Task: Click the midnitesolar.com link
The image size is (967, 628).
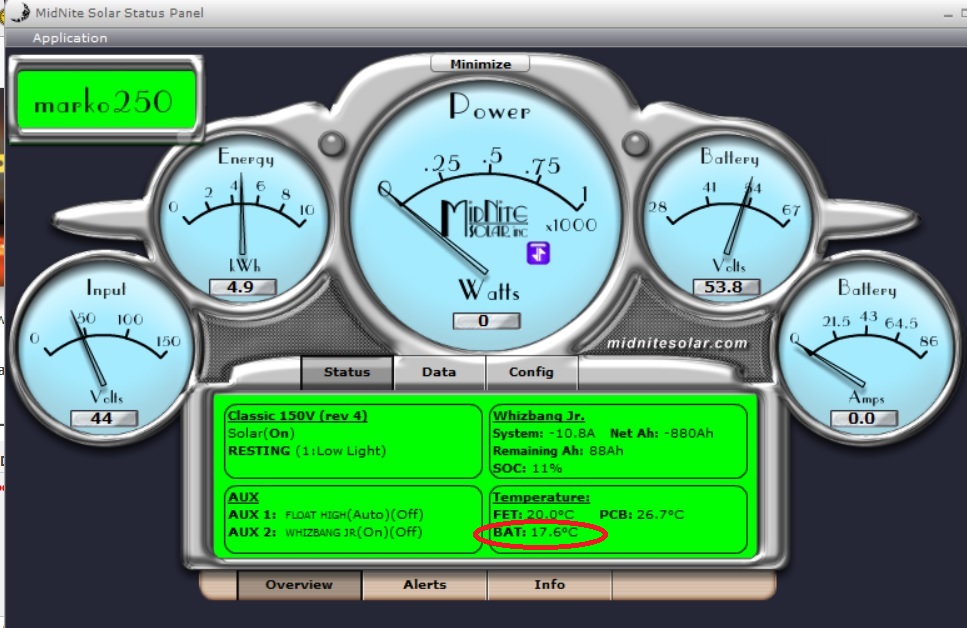Action: pos(677,343)
